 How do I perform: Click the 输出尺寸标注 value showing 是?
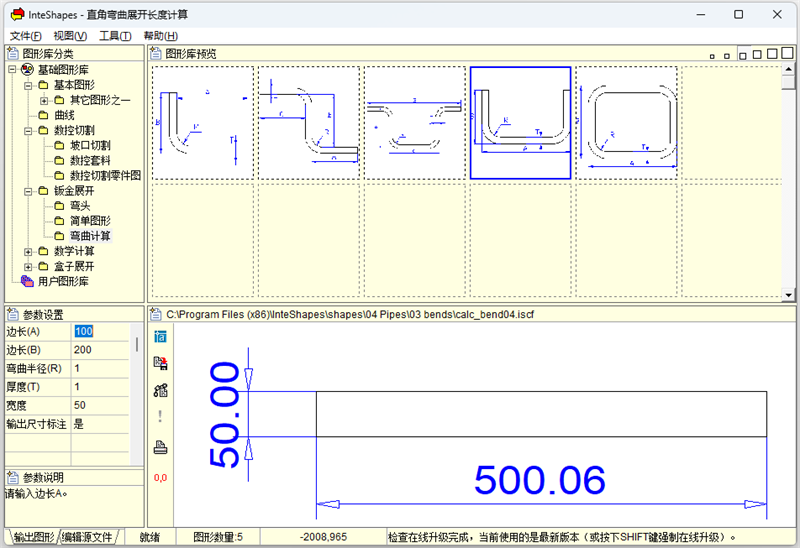pyautogui.click(x=100, y=424)
